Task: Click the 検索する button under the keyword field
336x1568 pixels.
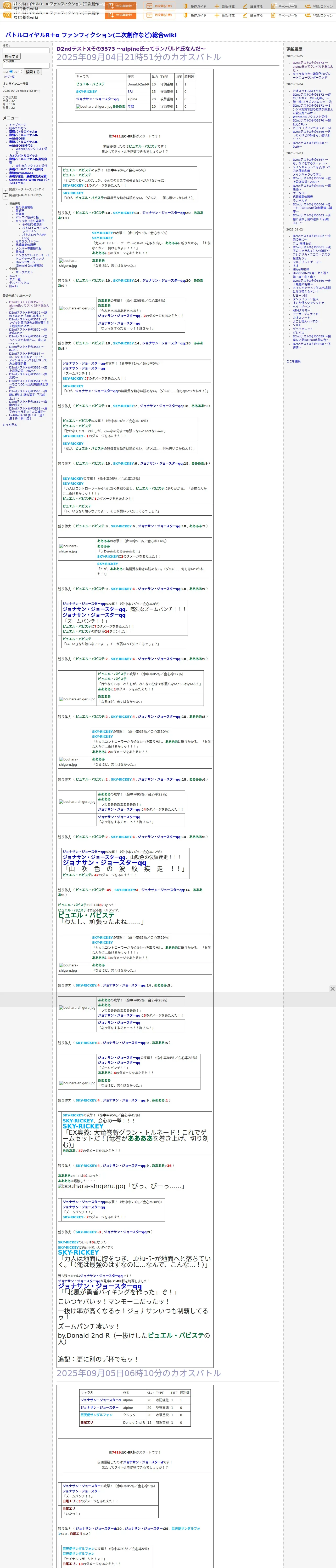Action: (x=12, y=57)
